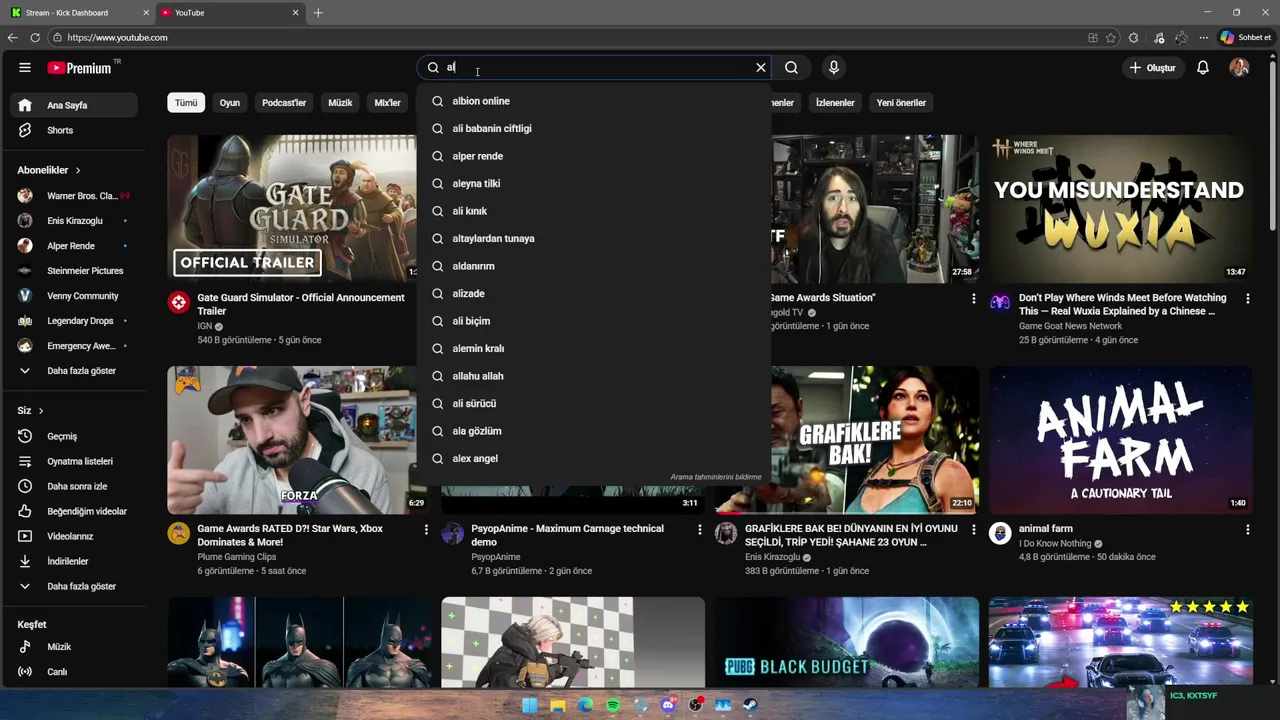Open Oynatma listeleri playlists
Screen dimensions: 1280x720
(74, 462)
